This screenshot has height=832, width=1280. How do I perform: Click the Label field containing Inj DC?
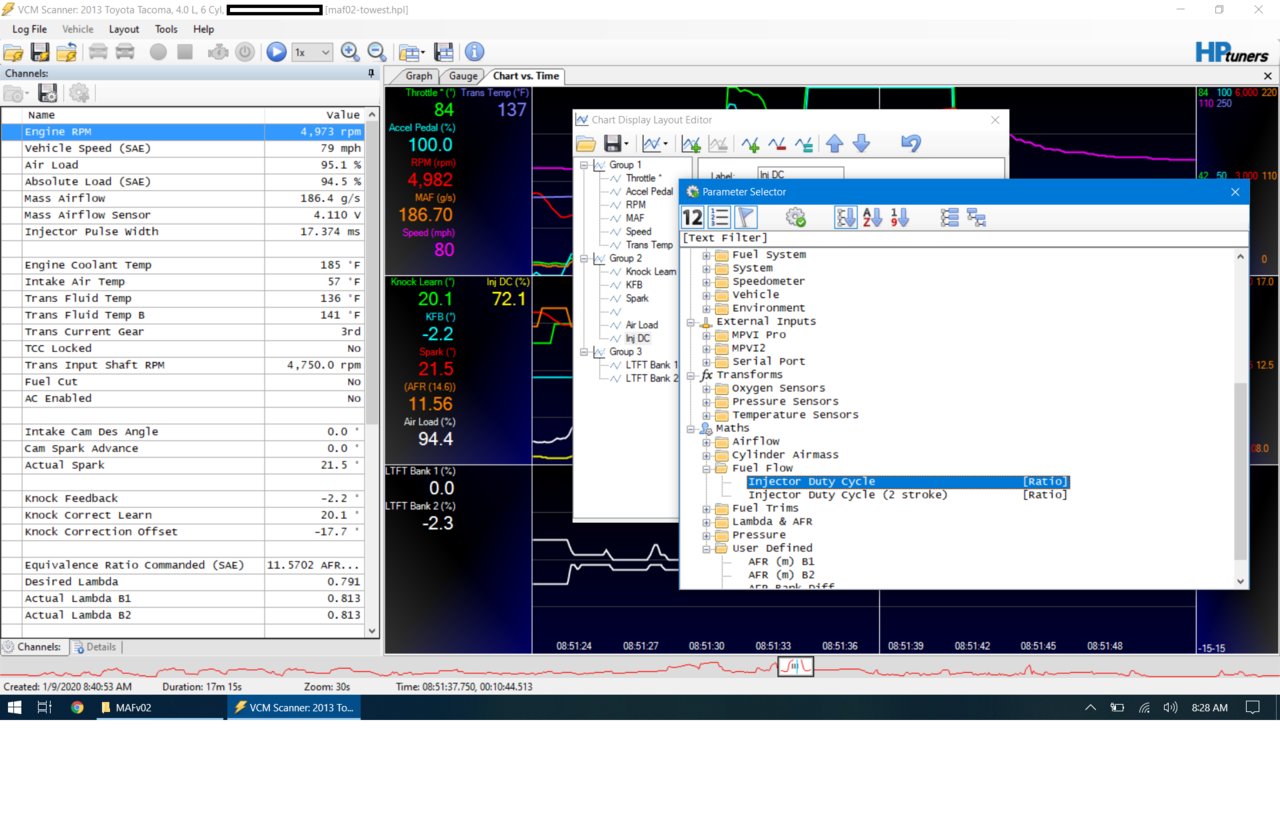[800, 175]
